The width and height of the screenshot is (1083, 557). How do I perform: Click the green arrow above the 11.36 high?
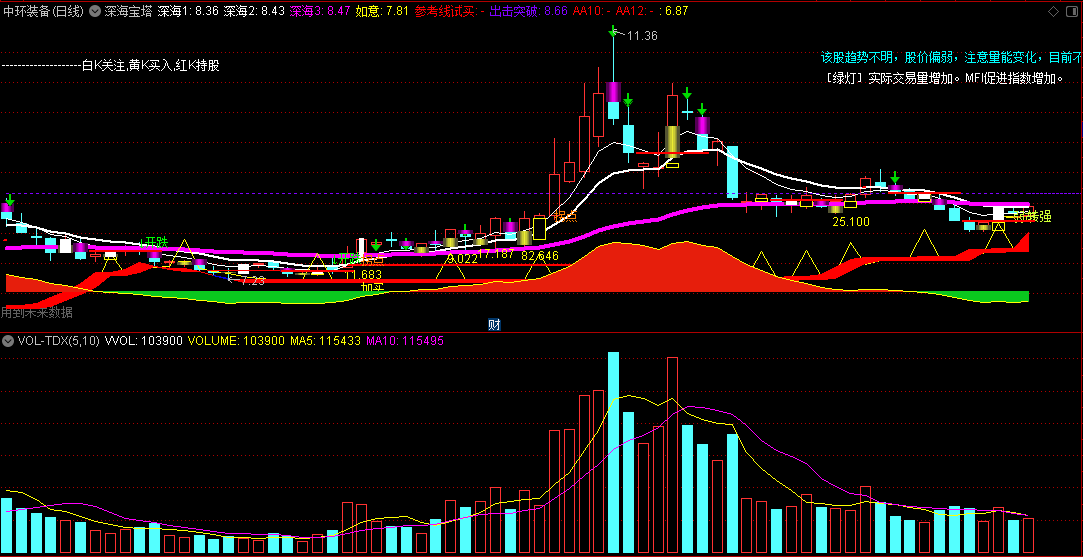[x=613, y=31]
